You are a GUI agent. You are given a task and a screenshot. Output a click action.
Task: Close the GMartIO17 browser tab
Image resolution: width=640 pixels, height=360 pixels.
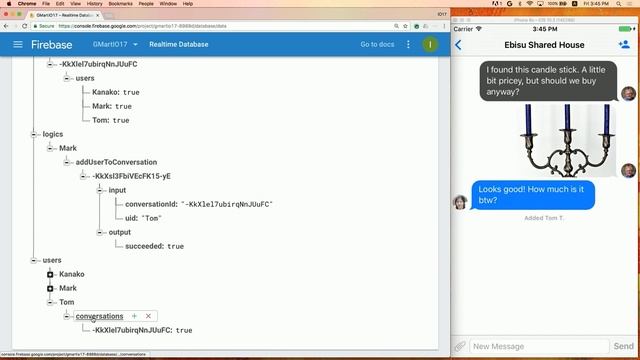[x=98, y=15]
